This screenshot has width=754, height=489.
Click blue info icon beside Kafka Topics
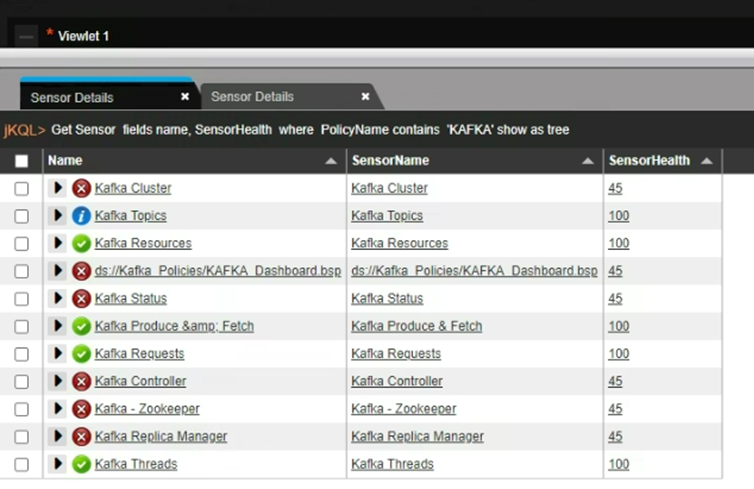(81, 216)
